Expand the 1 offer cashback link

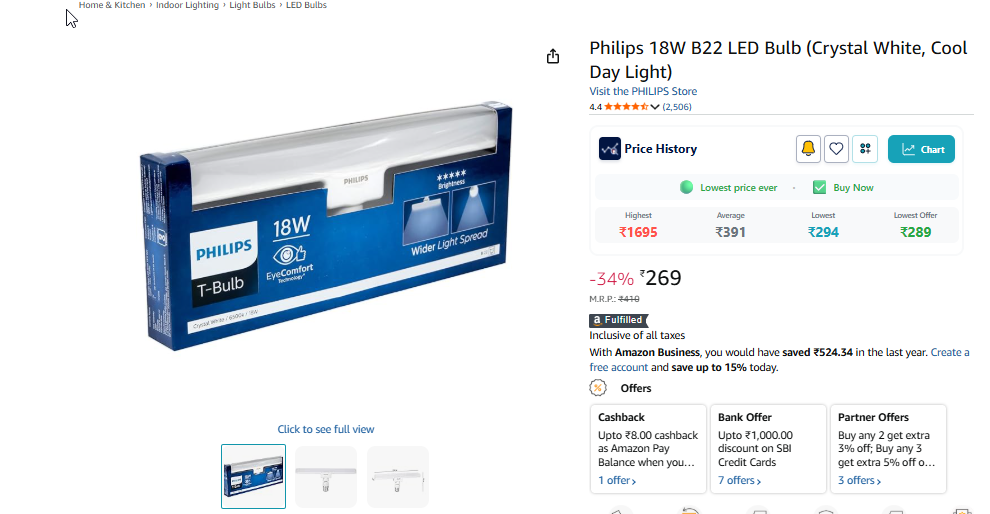617,481
